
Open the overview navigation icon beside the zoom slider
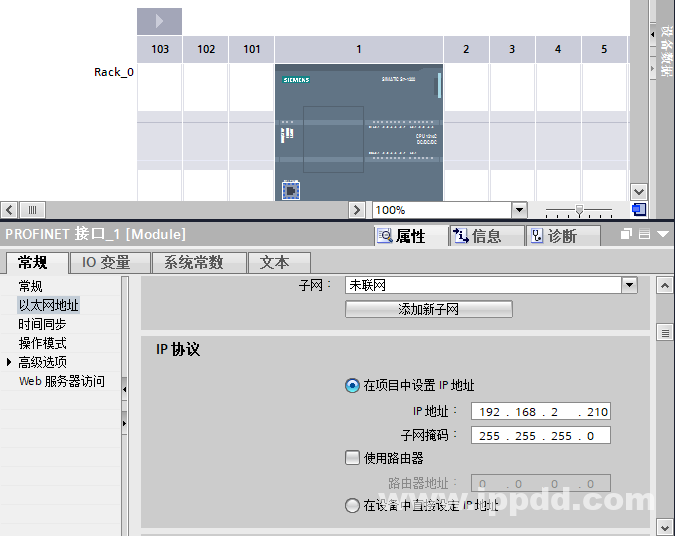(x=639, y=210)
